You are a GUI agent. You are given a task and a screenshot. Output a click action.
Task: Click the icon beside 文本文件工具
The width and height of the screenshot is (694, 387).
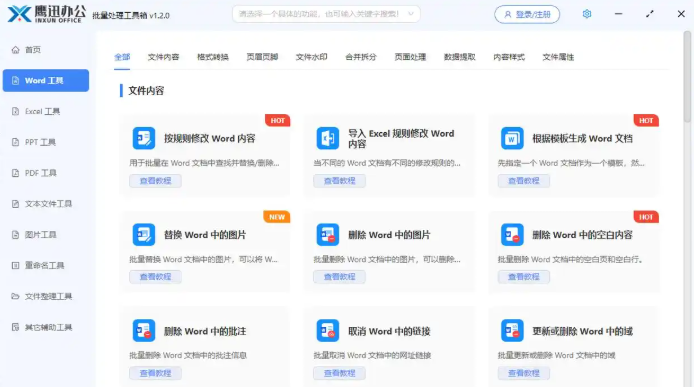click(15, 204)
